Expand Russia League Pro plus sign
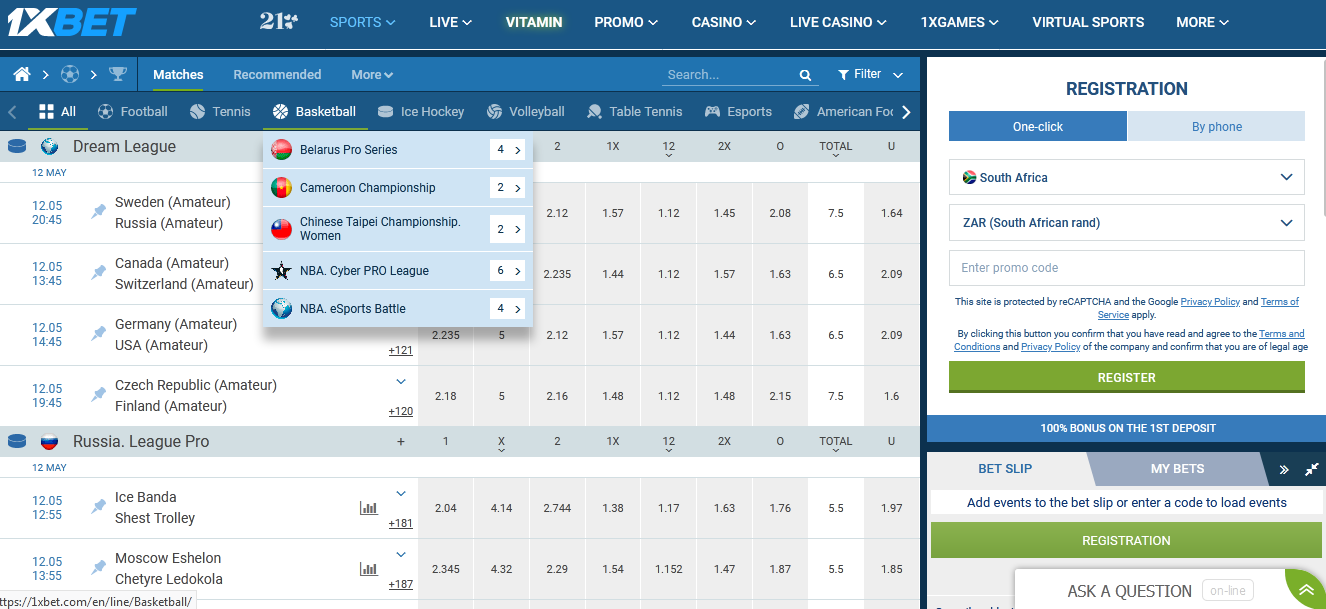 [401, 441]
